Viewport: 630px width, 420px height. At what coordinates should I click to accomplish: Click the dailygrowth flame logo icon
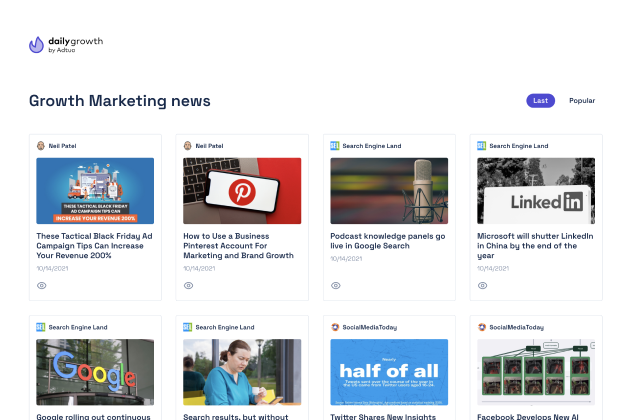click(36, 45)
